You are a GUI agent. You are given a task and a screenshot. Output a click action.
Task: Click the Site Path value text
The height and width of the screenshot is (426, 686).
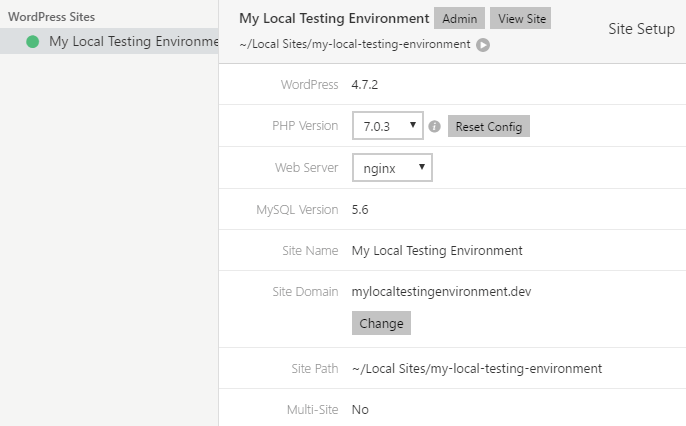pos(477,369)
